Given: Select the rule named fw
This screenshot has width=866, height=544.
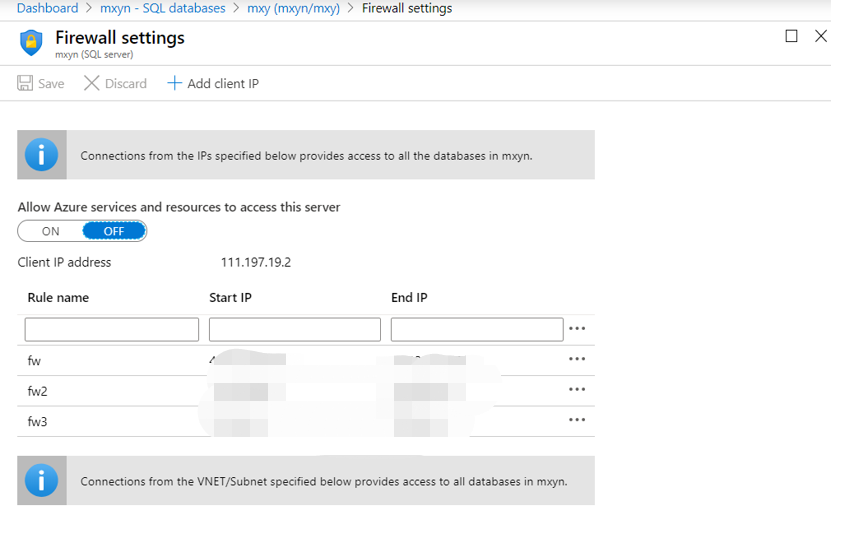Looking at the screenshot, I should point(34,361).
